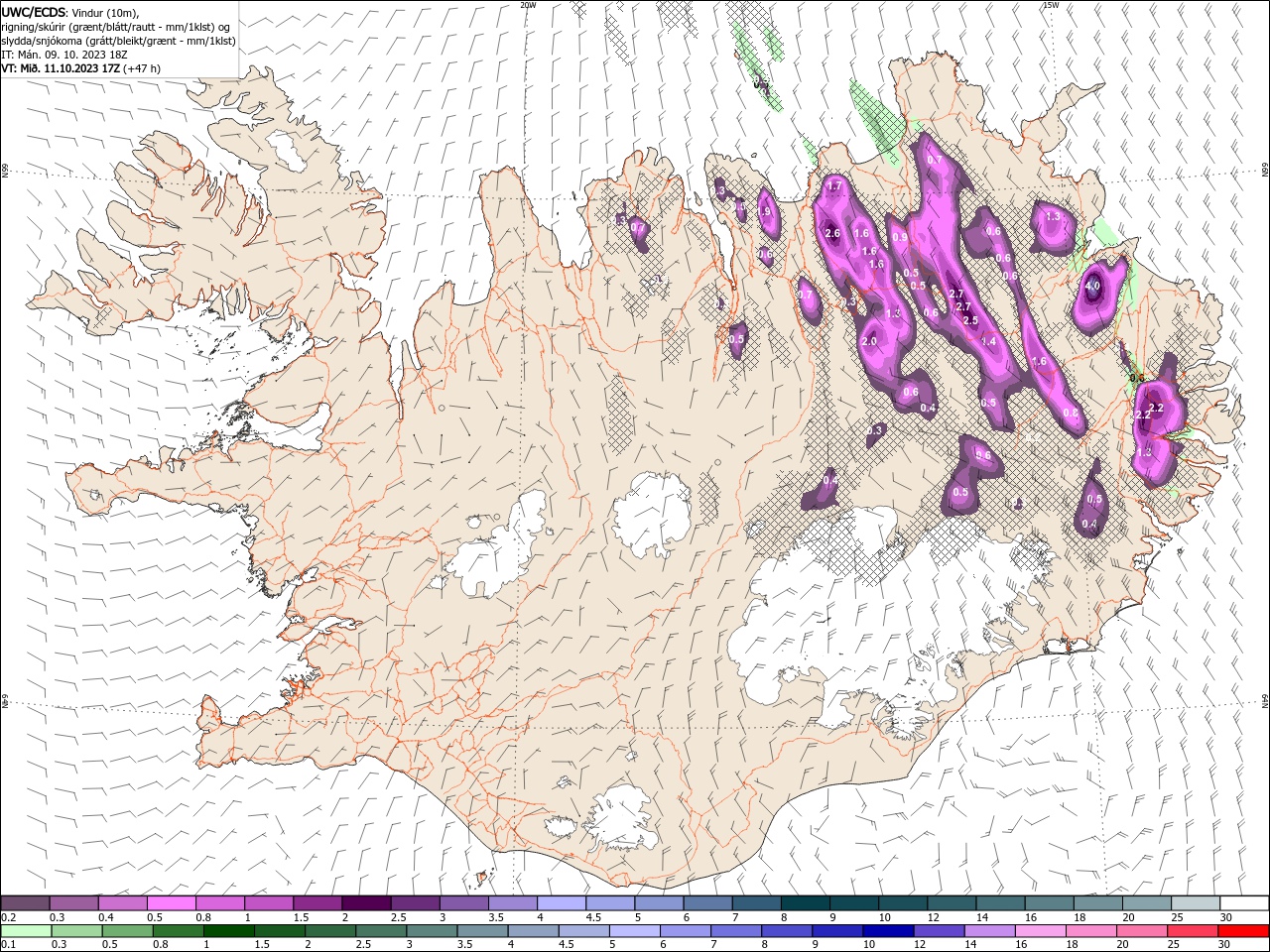Click the lavender snow-legend swatch labeled 4
1270x952 pixels.
coord(562,903)
